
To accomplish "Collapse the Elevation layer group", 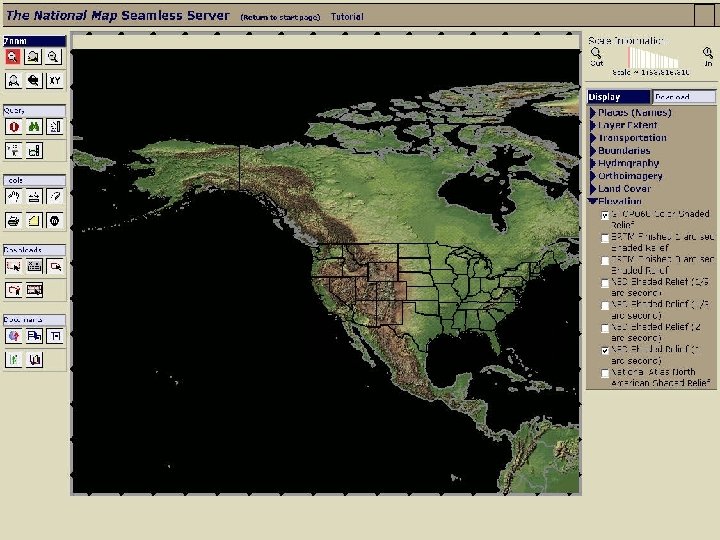I will tap(593, 201).
